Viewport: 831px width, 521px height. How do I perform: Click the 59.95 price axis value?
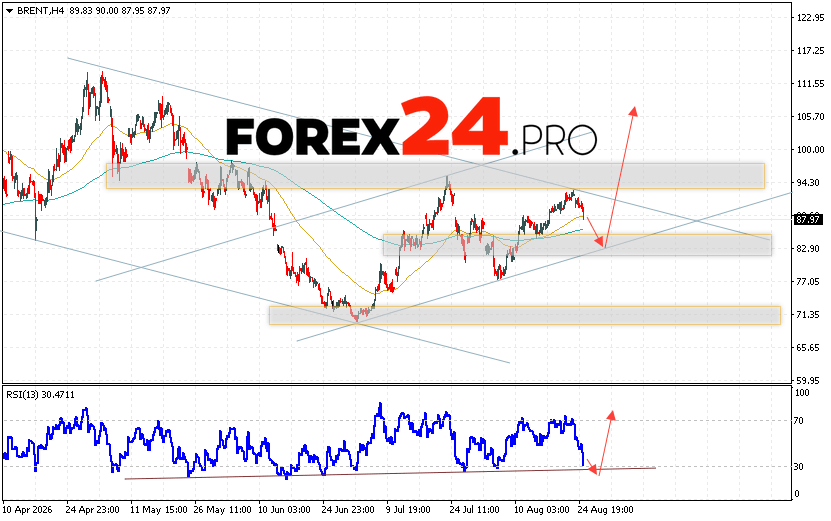808,381
